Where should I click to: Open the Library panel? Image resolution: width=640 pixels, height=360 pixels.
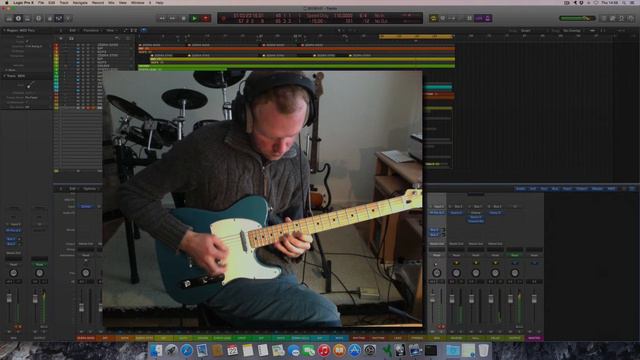[x=9, y=18]
